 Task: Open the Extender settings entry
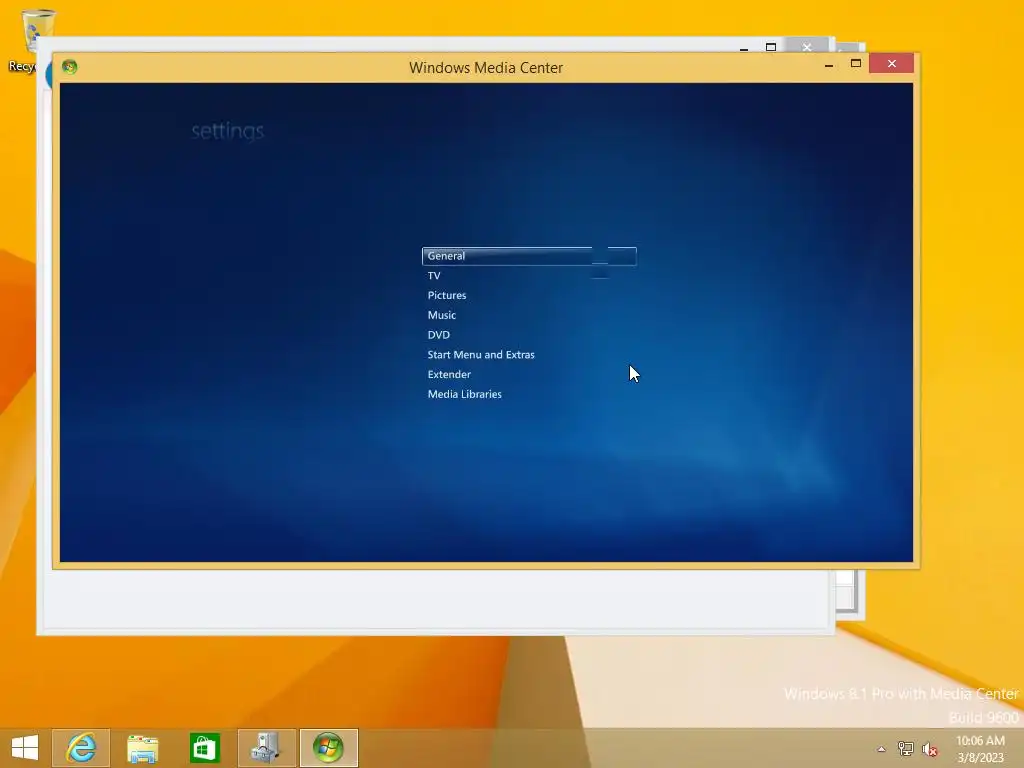[x=449, y=374]
